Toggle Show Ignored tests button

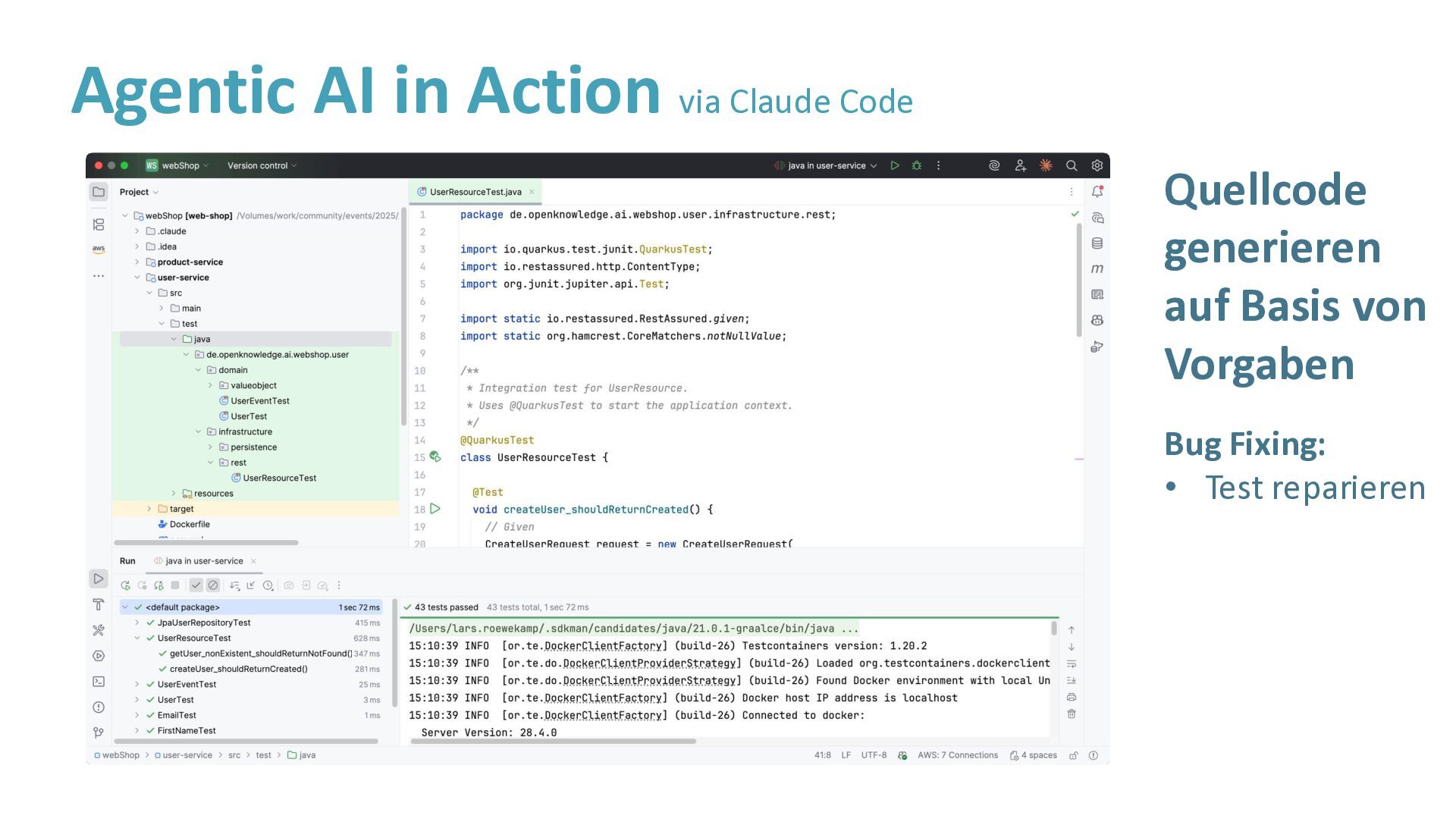pyautogui.click(x=213, y=585)
